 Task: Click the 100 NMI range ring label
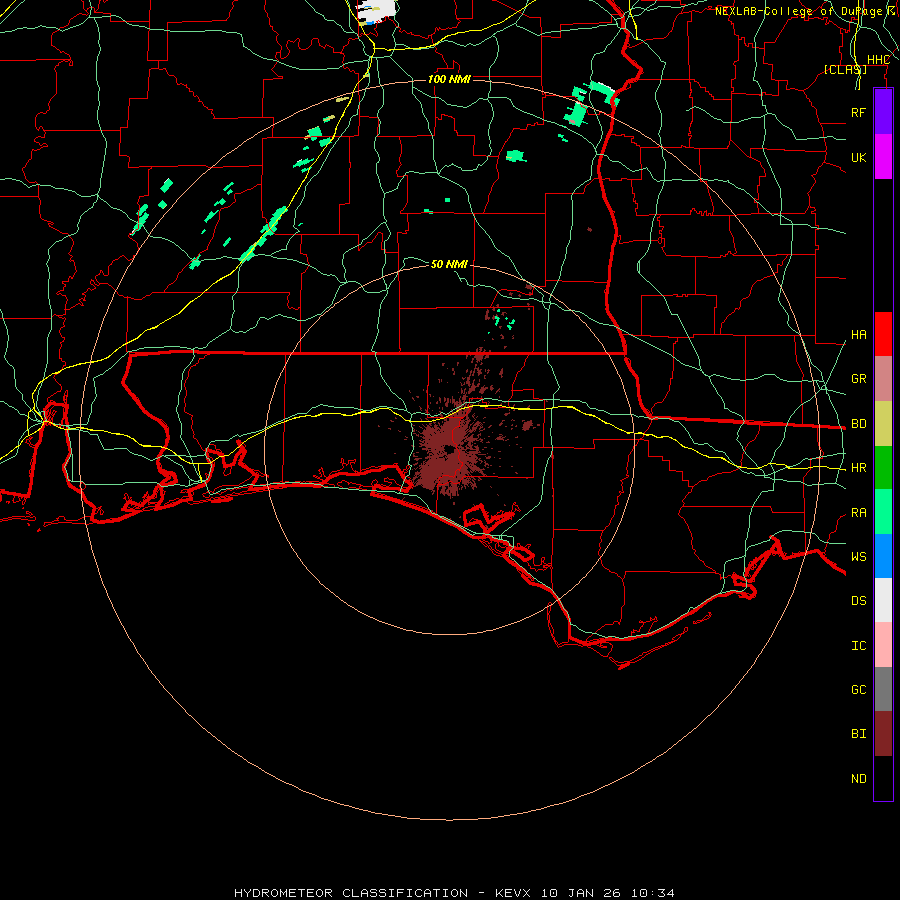click(x=449, y=79)
